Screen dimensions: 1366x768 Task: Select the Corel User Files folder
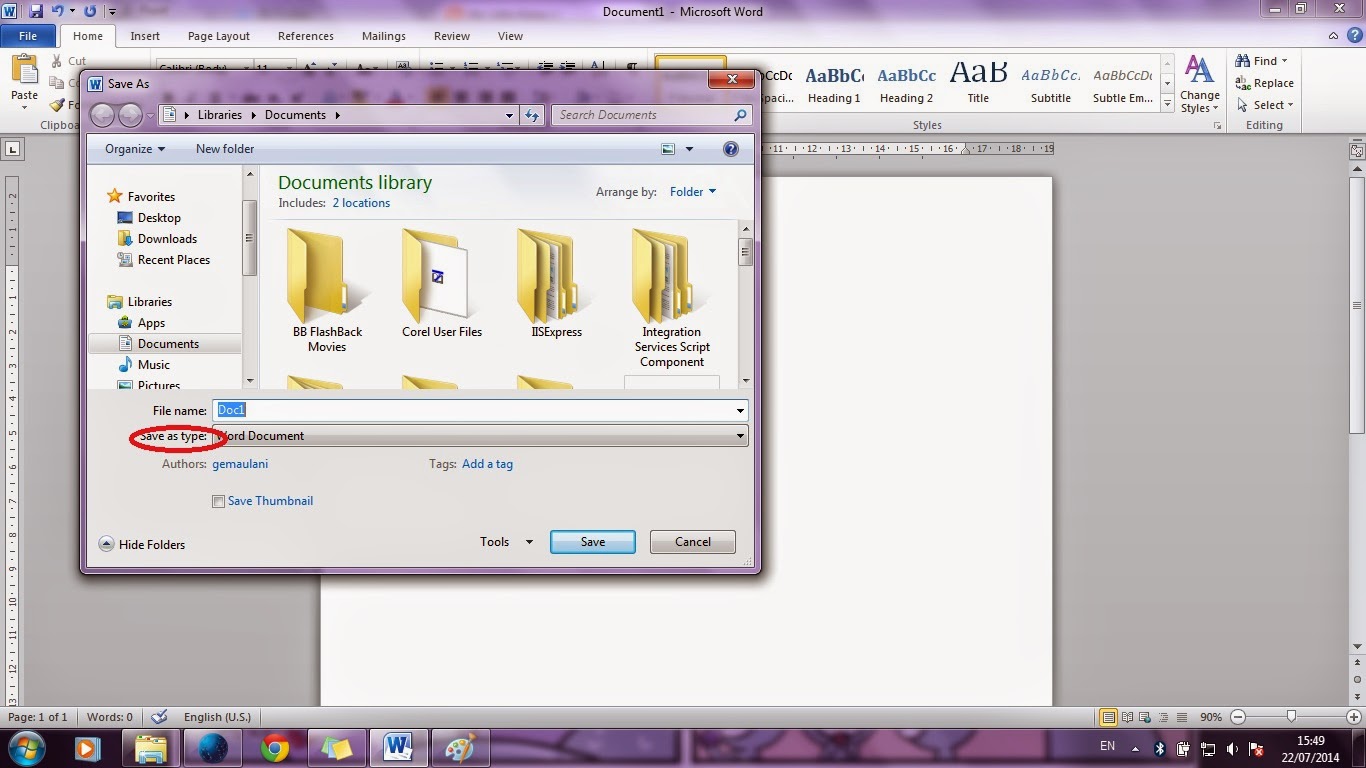coord(442,283)
